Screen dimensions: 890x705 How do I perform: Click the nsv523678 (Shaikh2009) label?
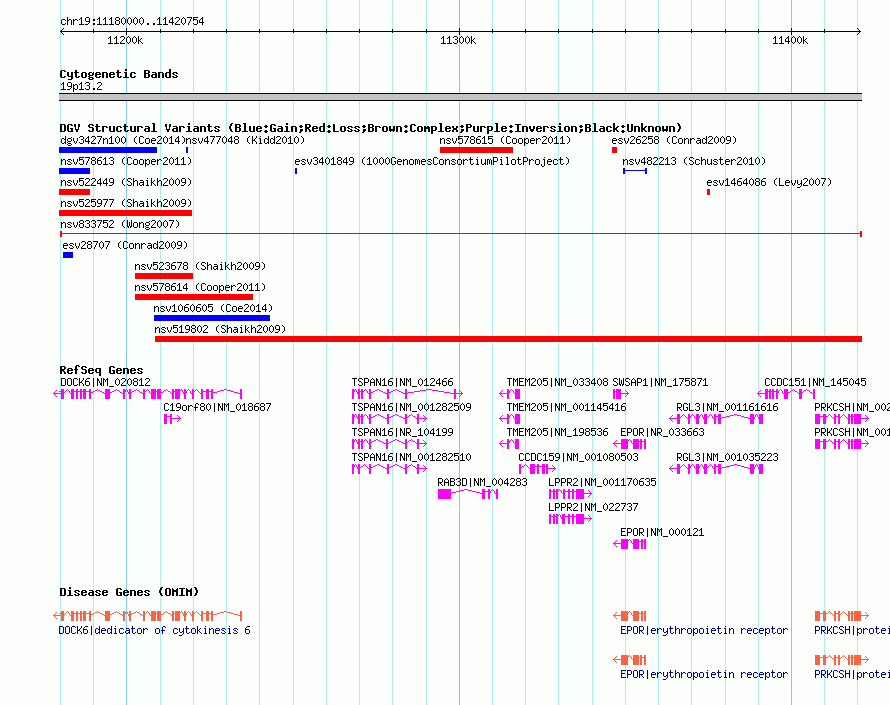(200, 266)
